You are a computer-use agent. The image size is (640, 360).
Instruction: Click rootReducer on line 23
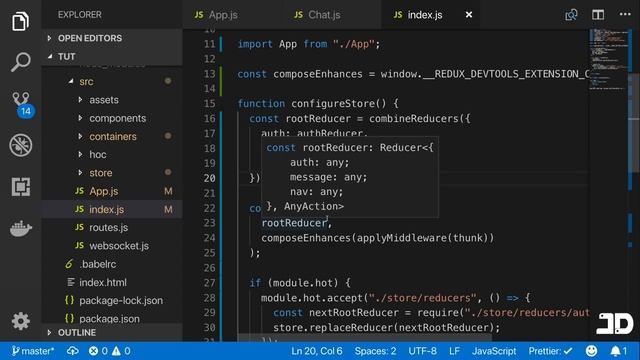(x=294, y=223)
